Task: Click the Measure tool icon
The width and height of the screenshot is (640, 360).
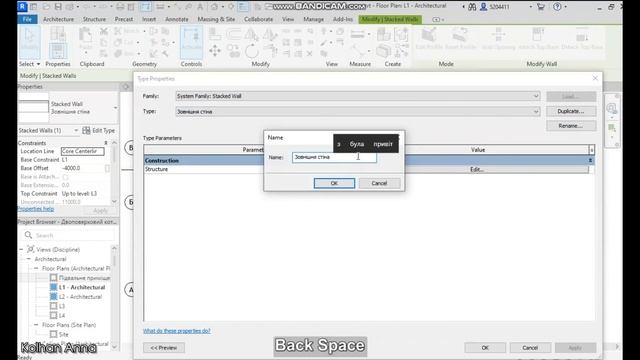Action: click(357, 35)
